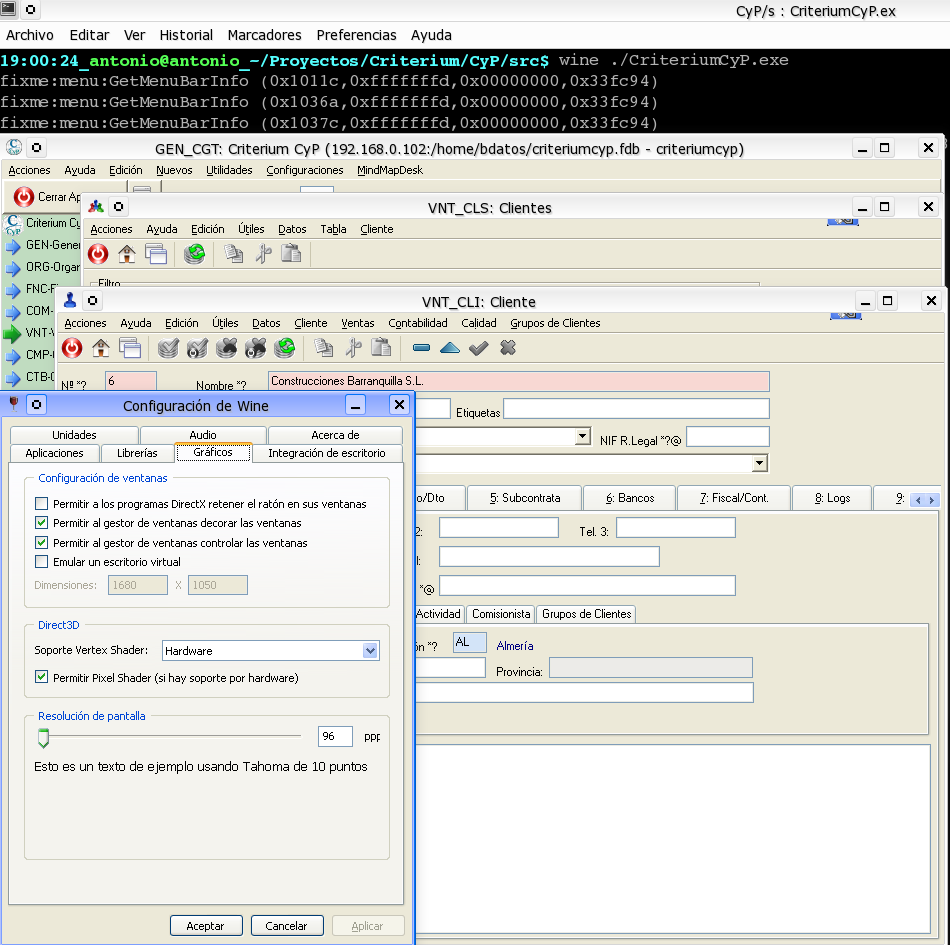Enable Emular un escritorio virtual checkbox
Screen dimensions: 950x945
click(x=42, y=562)
